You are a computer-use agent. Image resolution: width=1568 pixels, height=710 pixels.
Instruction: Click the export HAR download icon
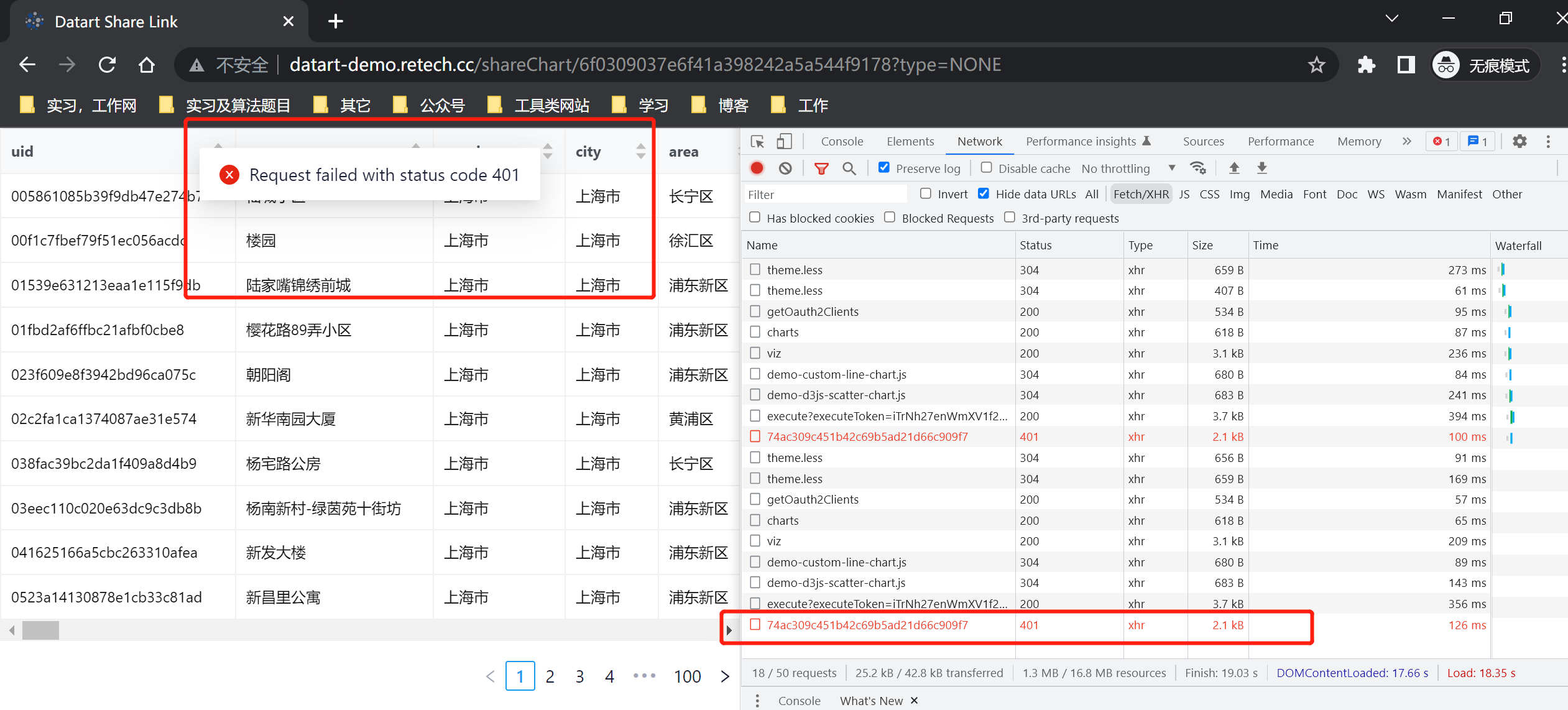pyautogui.click(x=1262, y=168)
